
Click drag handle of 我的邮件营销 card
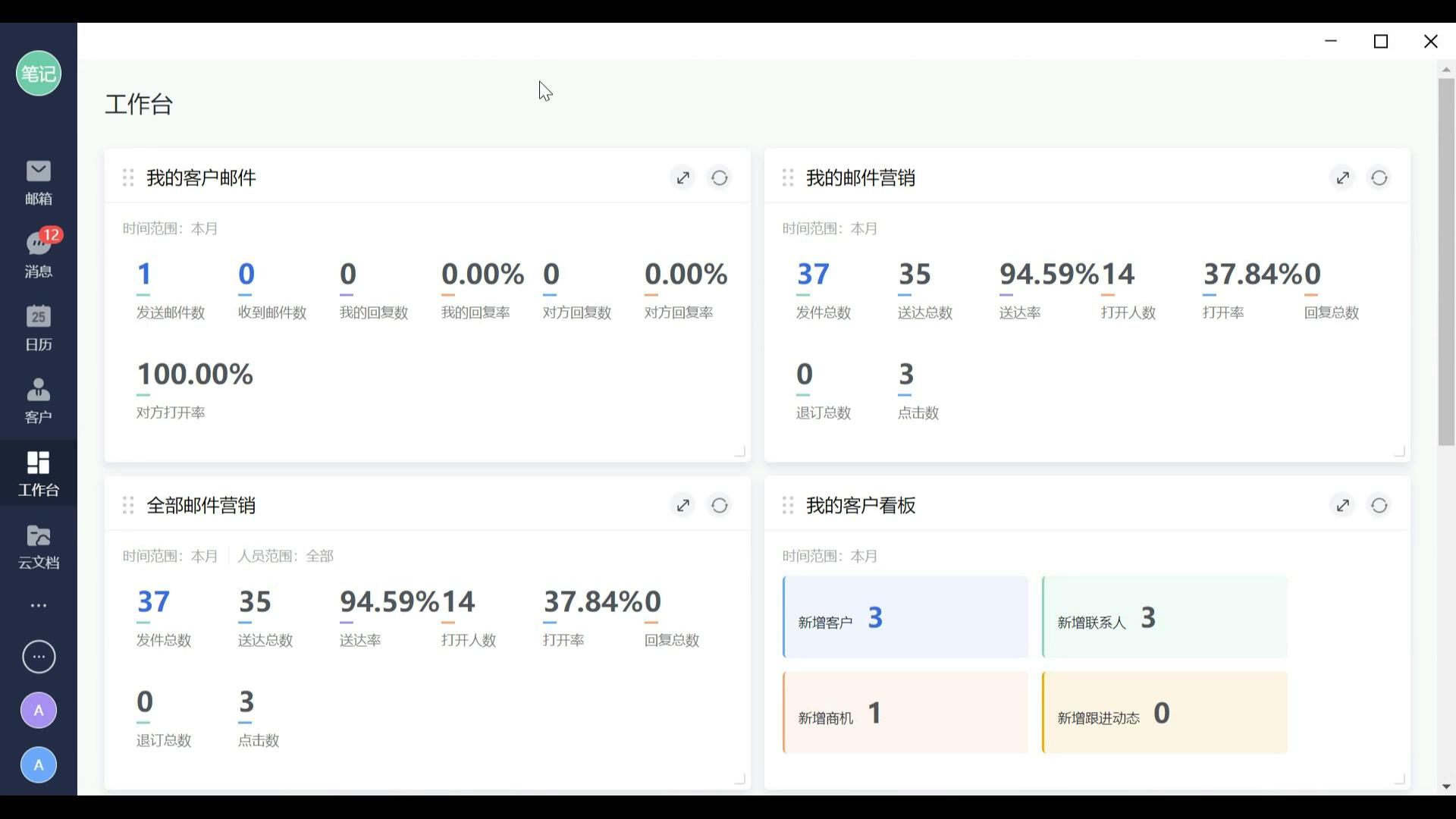788,177
